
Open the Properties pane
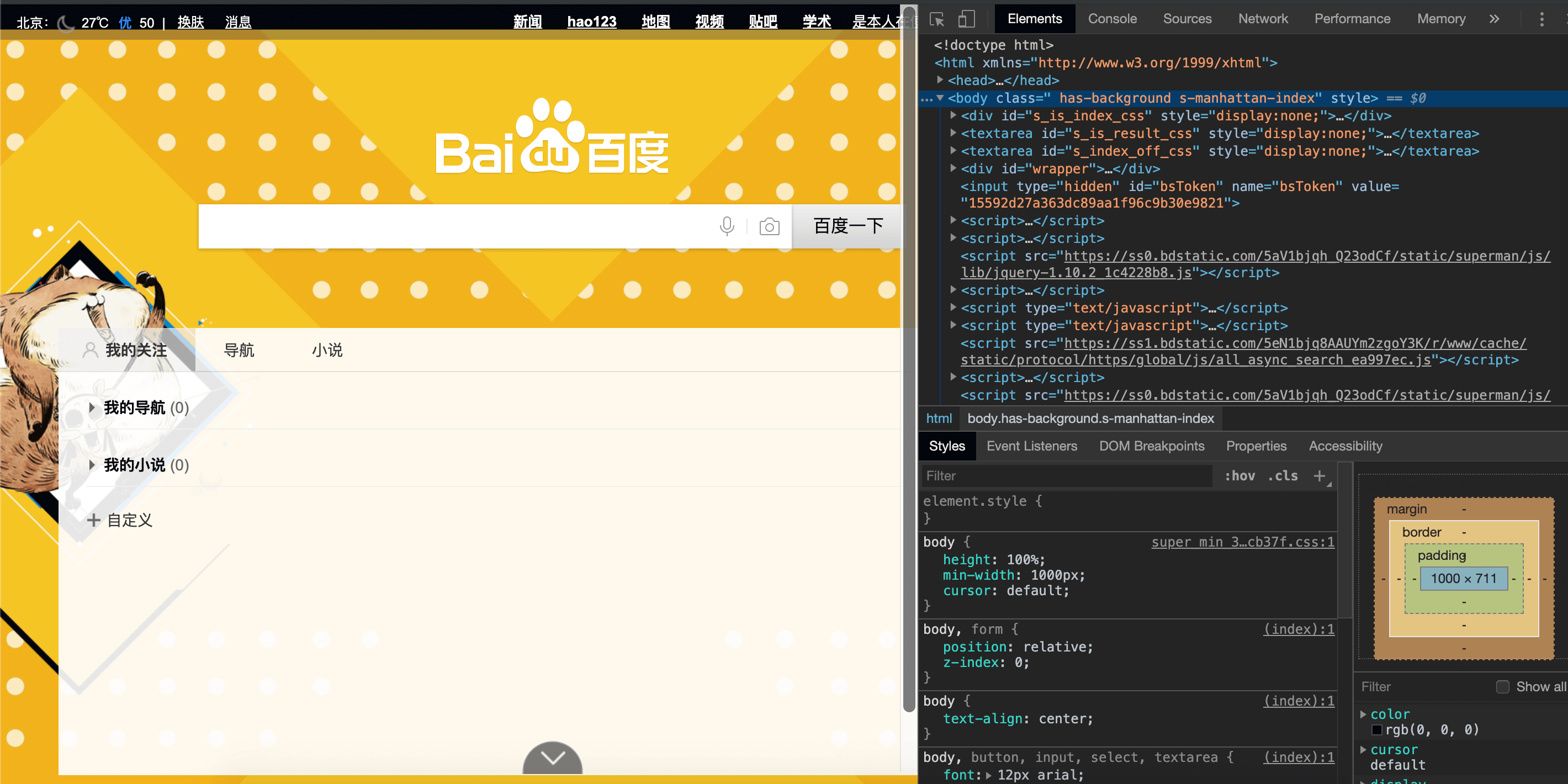1257,446
